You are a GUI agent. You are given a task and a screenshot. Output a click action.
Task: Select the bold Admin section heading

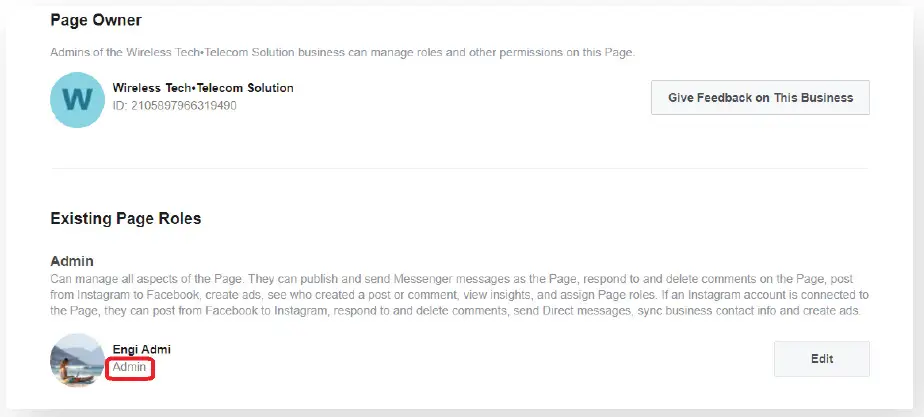(x=71, y=261)
